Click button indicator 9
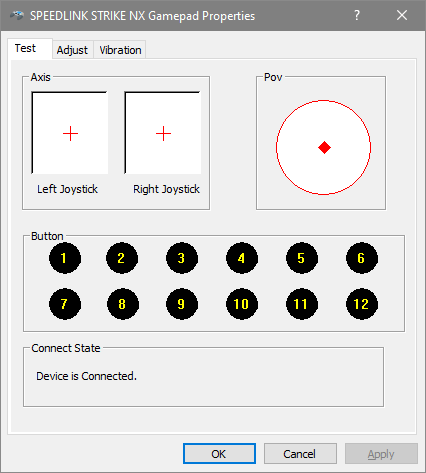 click(x=182, y=304)
